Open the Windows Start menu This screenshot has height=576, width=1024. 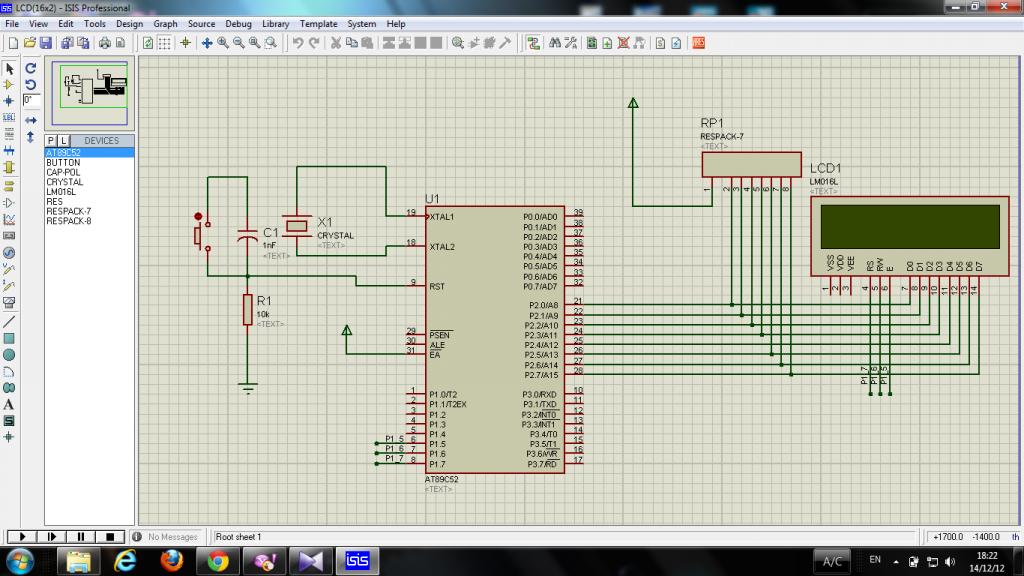tap(20, 561)
